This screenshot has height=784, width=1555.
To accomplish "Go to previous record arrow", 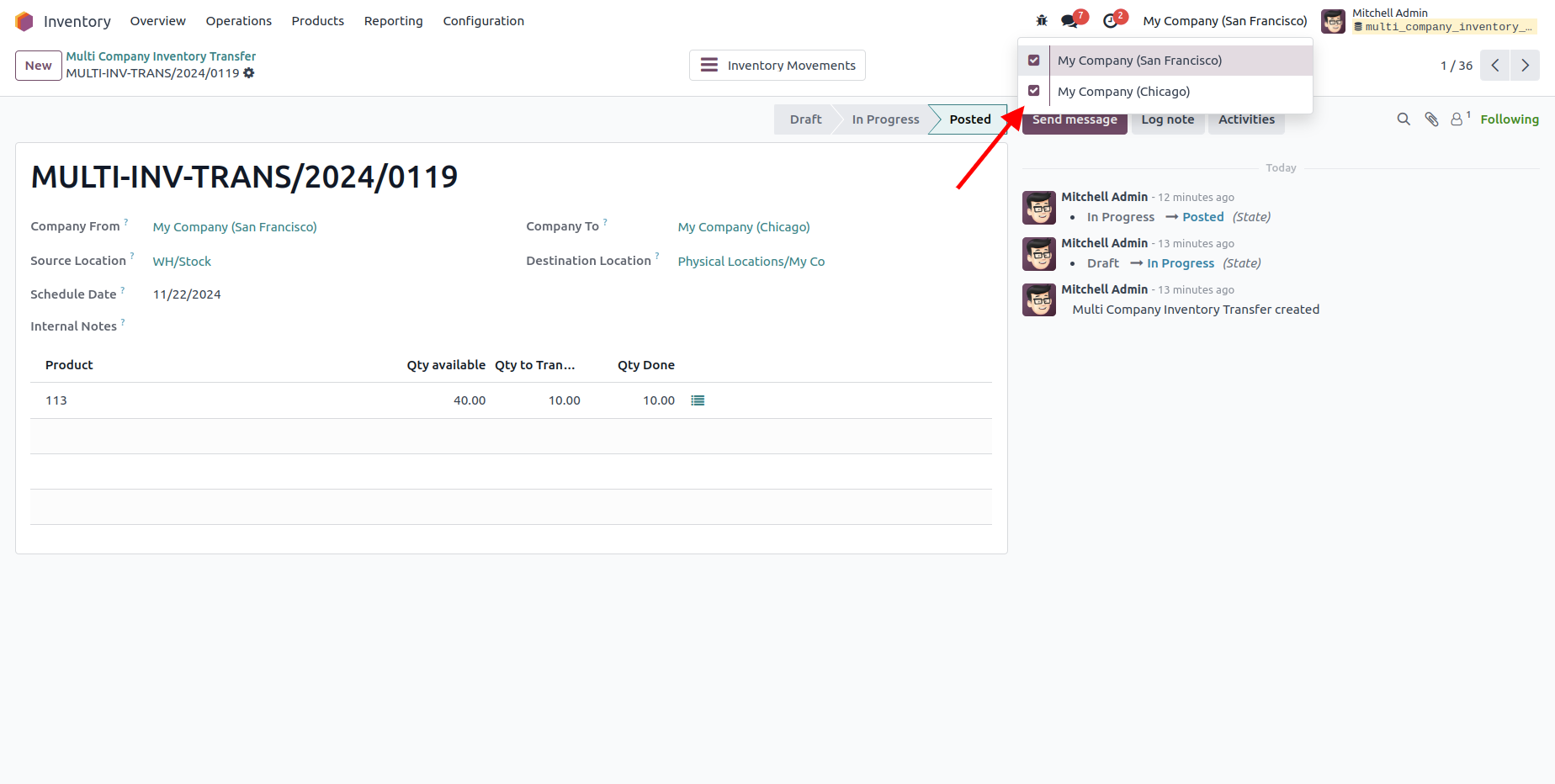I will coord(1495,66).
